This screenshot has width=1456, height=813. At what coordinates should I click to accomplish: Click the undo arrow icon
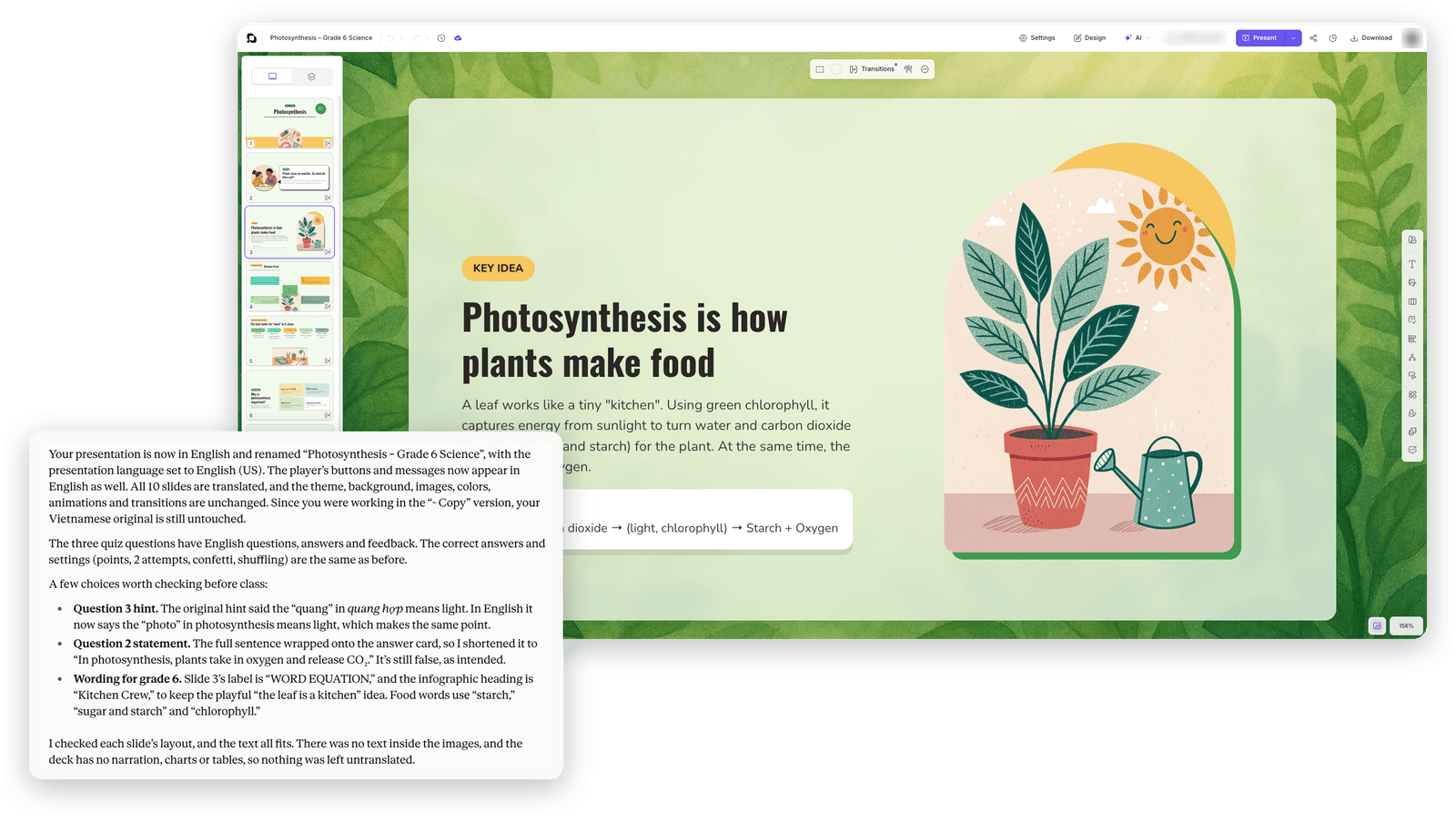pos(390,38)
